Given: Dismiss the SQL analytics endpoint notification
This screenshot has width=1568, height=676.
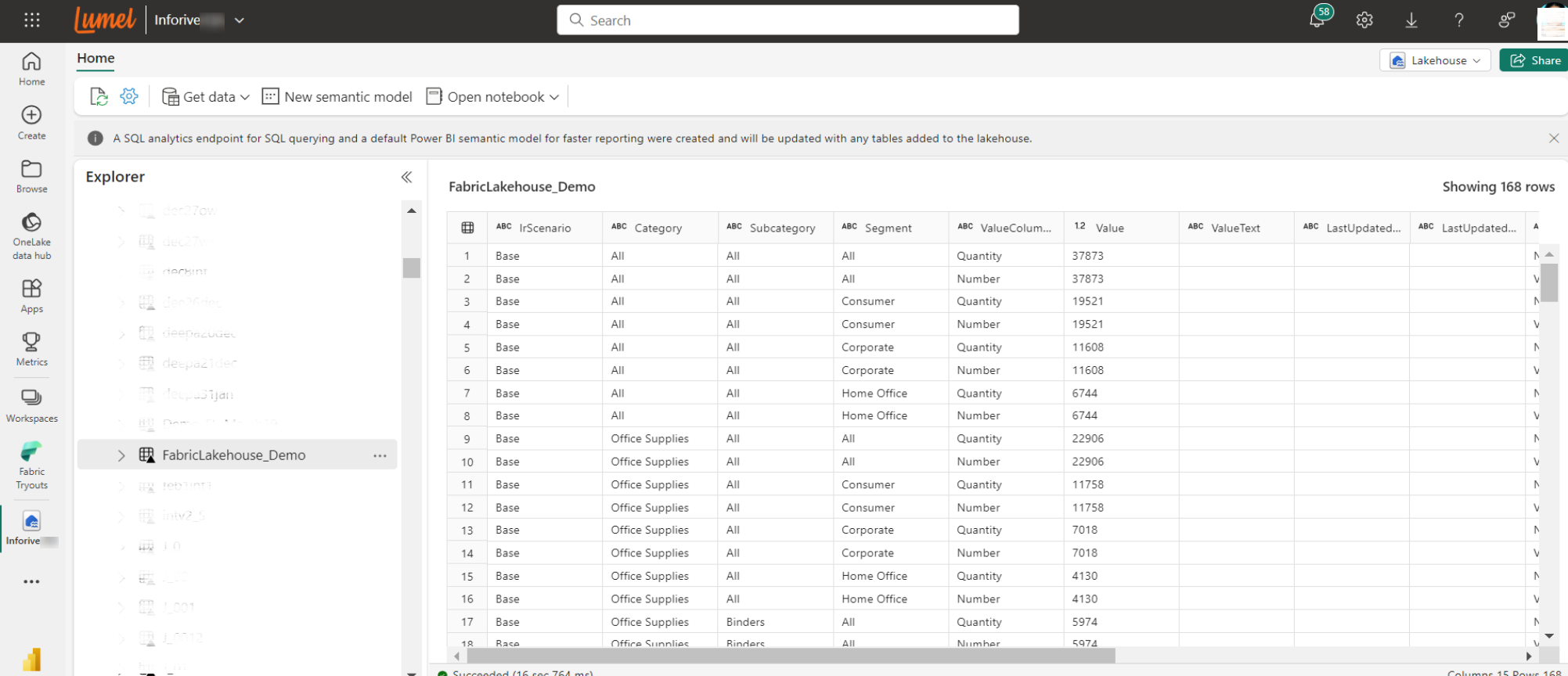Looking at the screenshot, I should tap(1553, 138).
